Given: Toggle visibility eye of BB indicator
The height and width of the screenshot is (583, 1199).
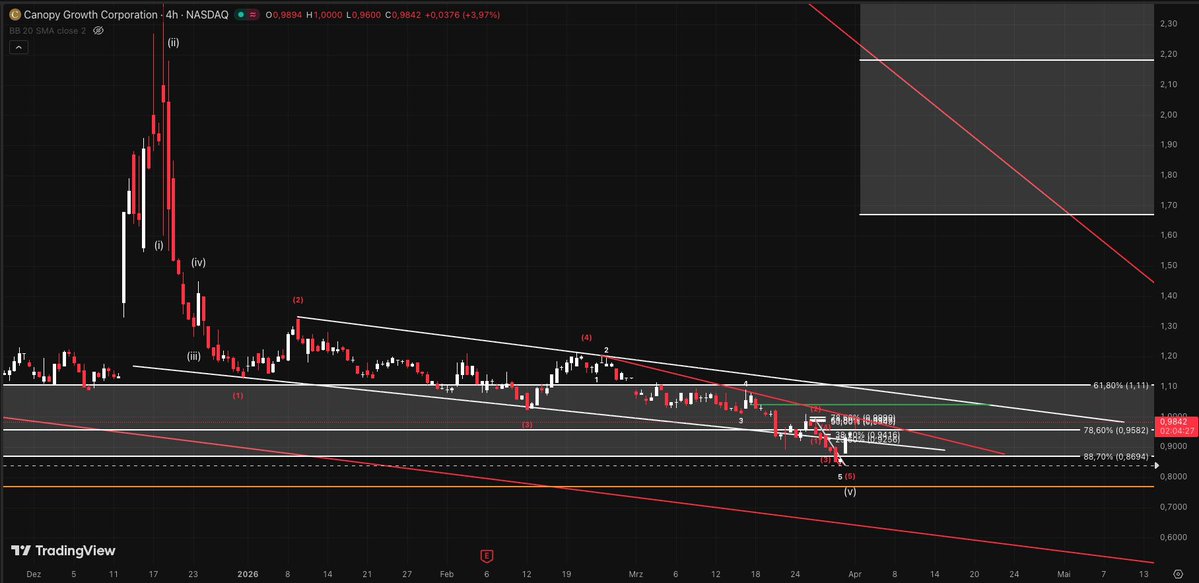Looking at the screenshot, I should 97,31.
